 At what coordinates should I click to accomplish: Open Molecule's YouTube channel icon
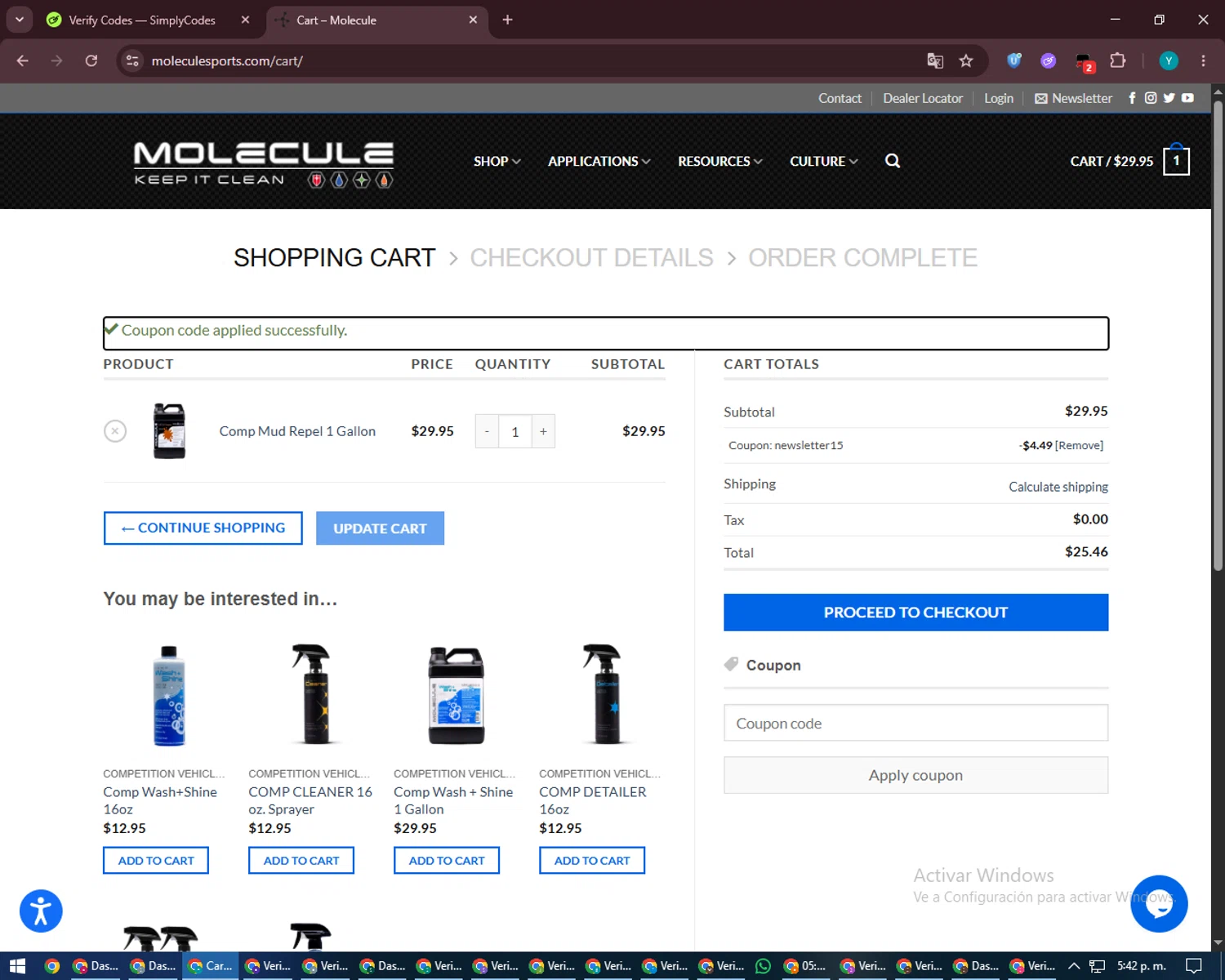[1187, 98]
